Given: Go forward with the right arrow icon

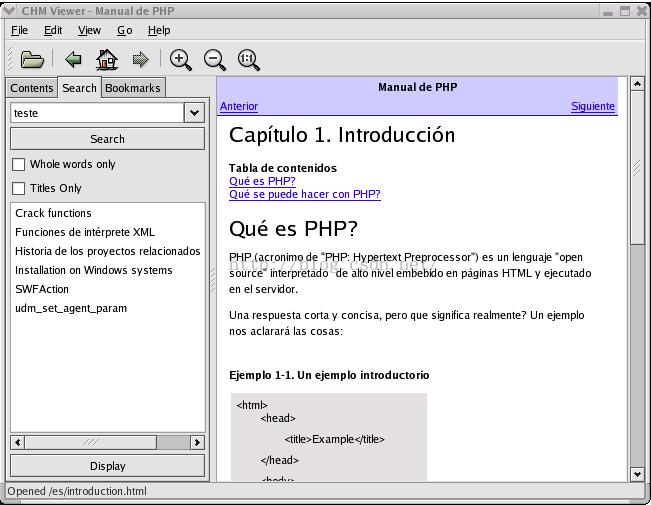Looking at the screenshot, I should click(x=140, y=60).
